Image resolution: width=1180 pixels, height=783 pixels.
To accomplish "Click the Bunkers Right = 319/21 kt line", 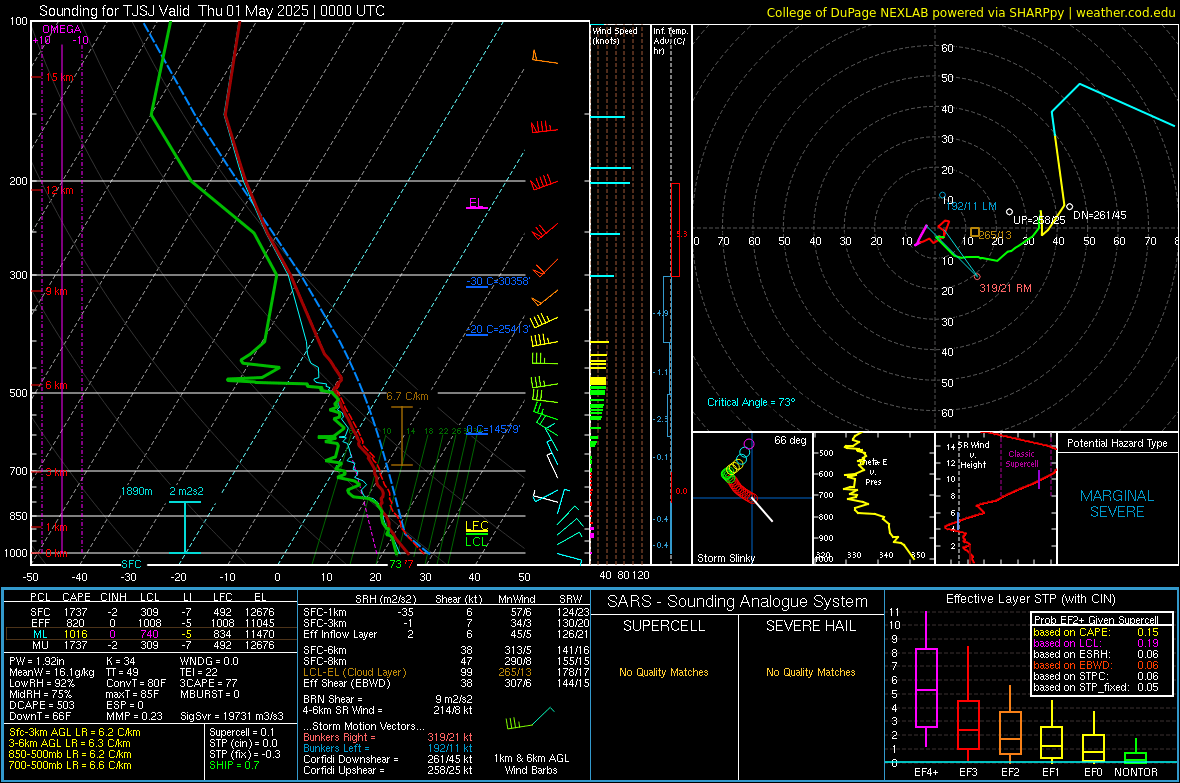I will click(388, 737).
